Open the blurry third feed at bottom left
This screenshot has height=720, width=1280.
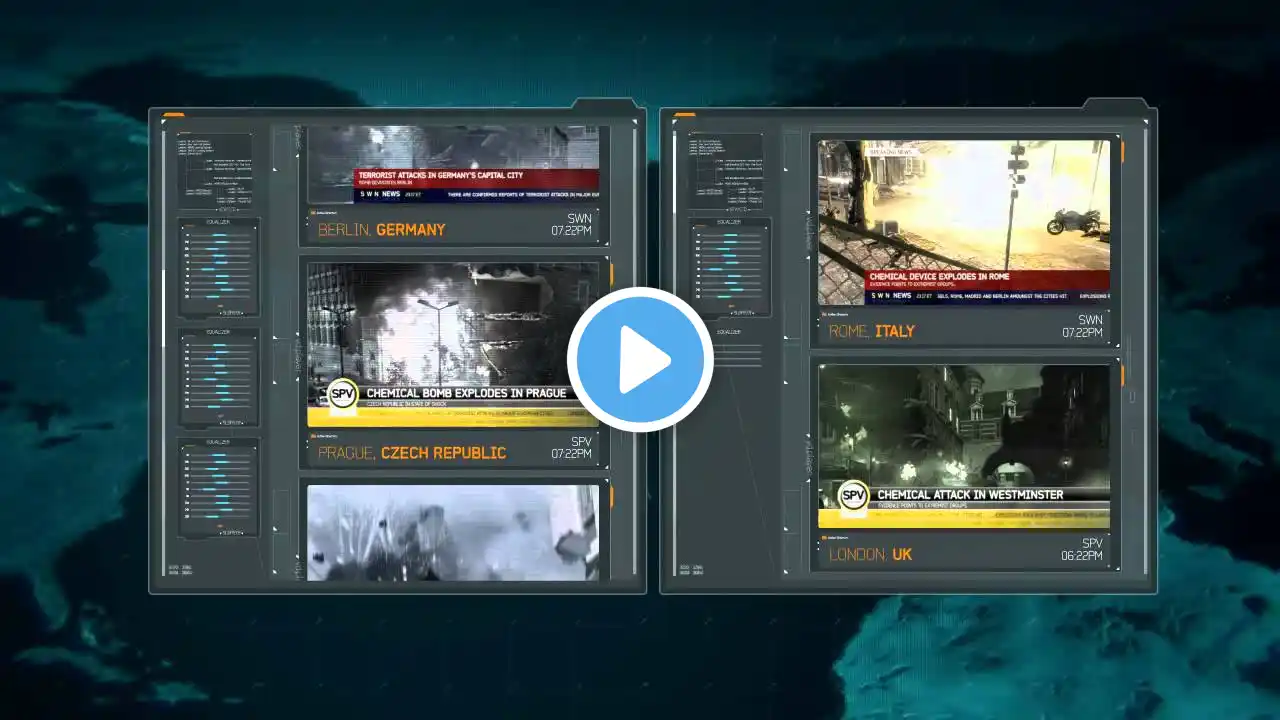(x=453, y=532)
